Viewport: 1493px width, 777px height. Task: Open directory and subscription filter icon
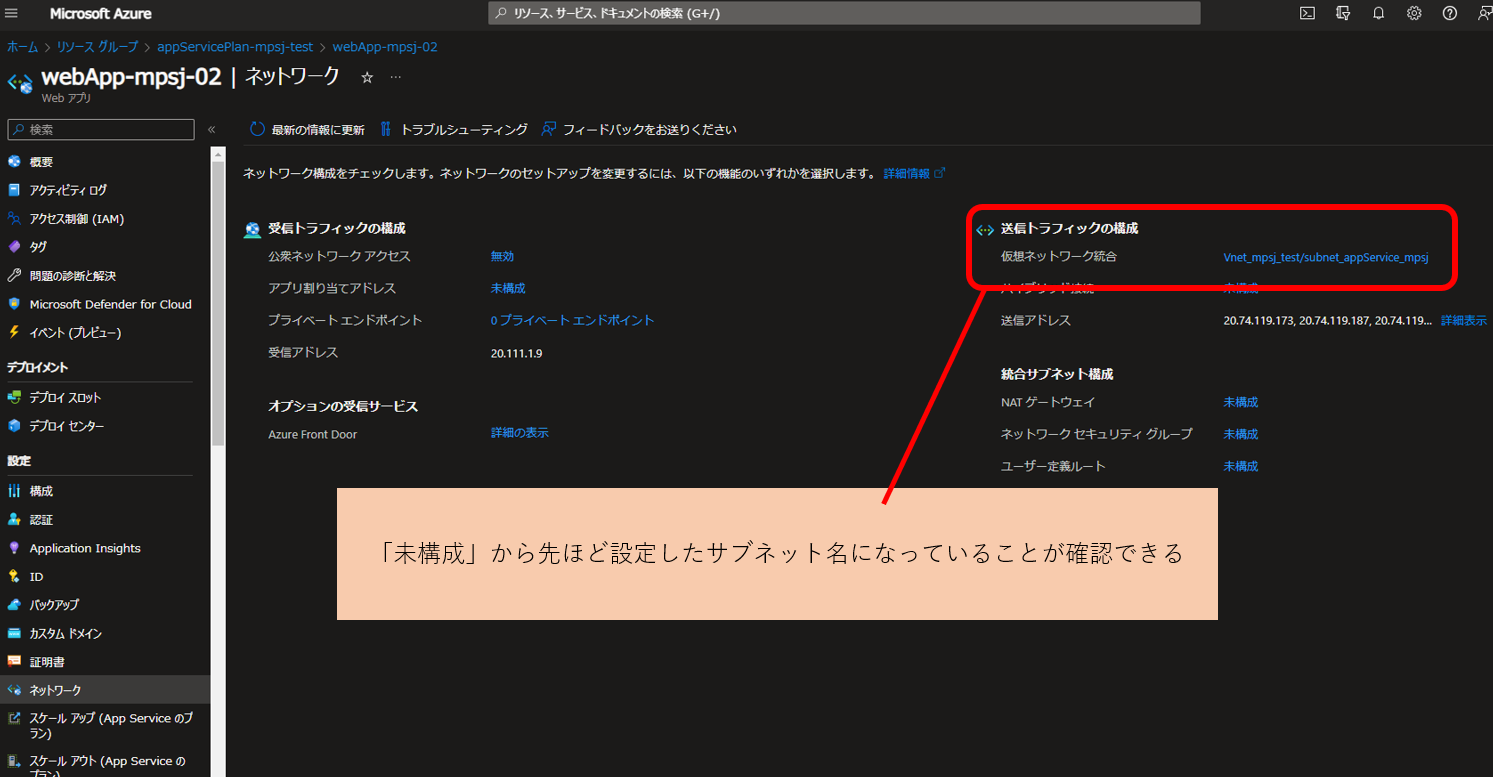pyautogui.click(x=1343, y=13)
